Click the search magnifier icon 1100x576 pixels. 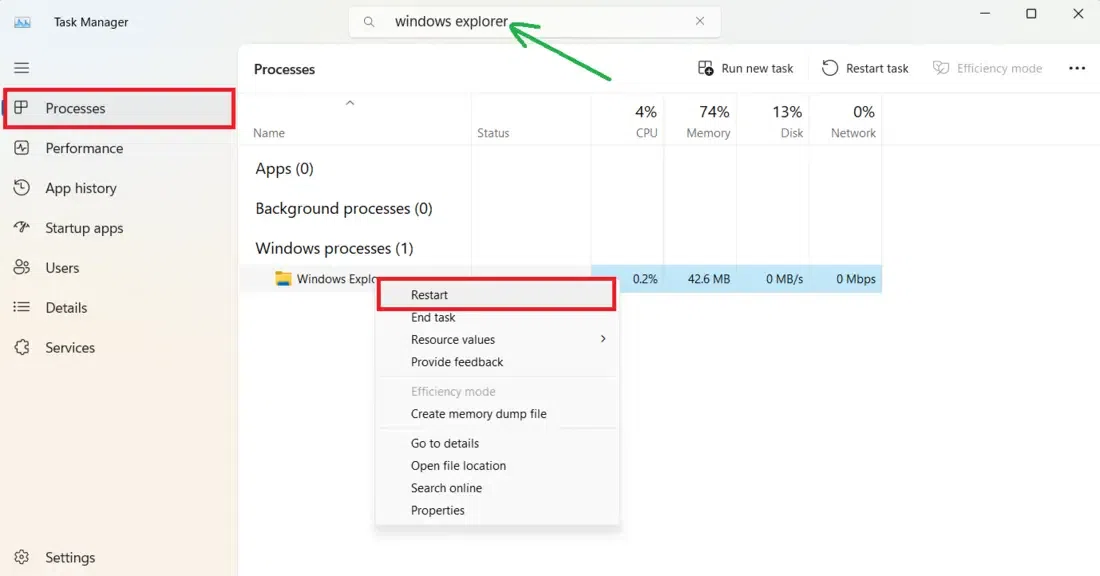(369, 22)
